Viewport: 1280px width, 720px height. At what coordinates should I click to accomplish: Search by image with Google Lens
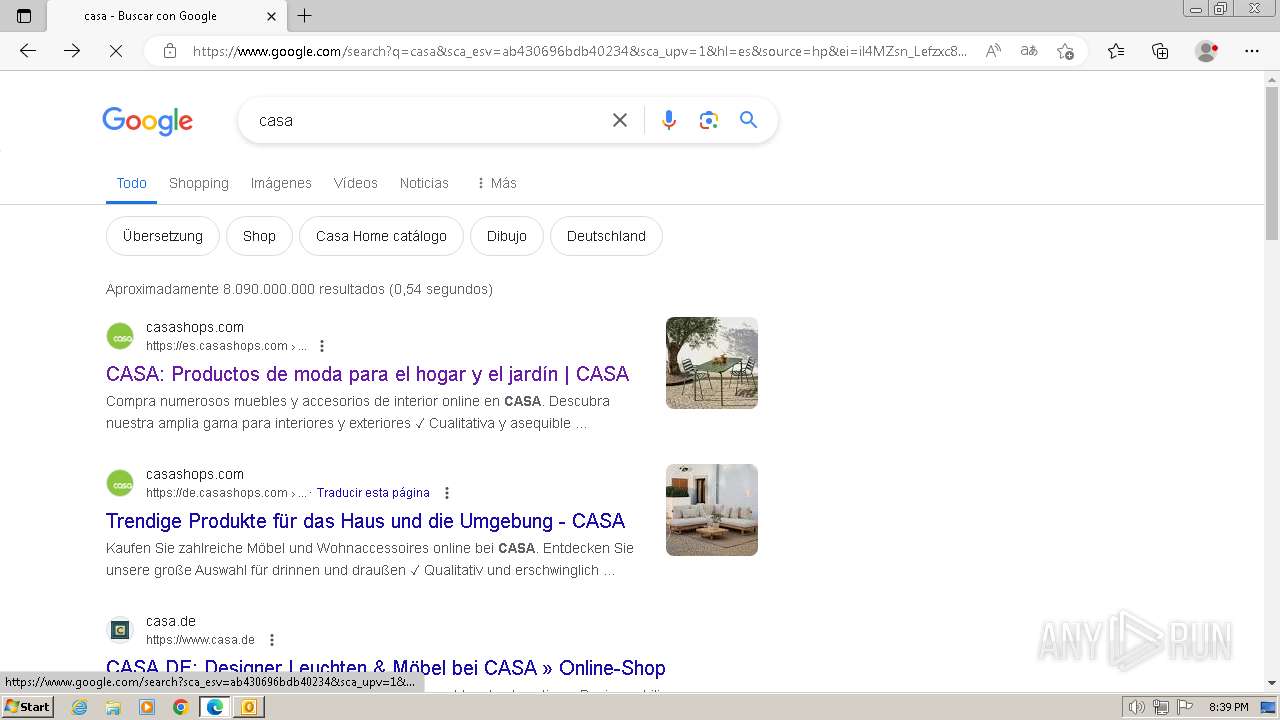point(709,120)
